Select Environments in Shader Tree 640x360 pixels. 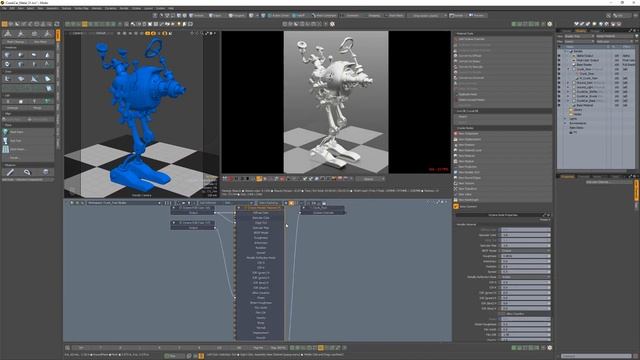click(578, 123)
